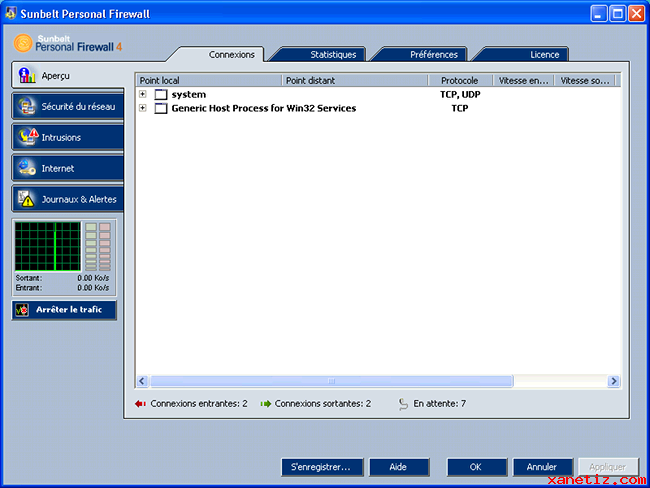Click the Aide help button
650x488 pixels.
[399, 467]
